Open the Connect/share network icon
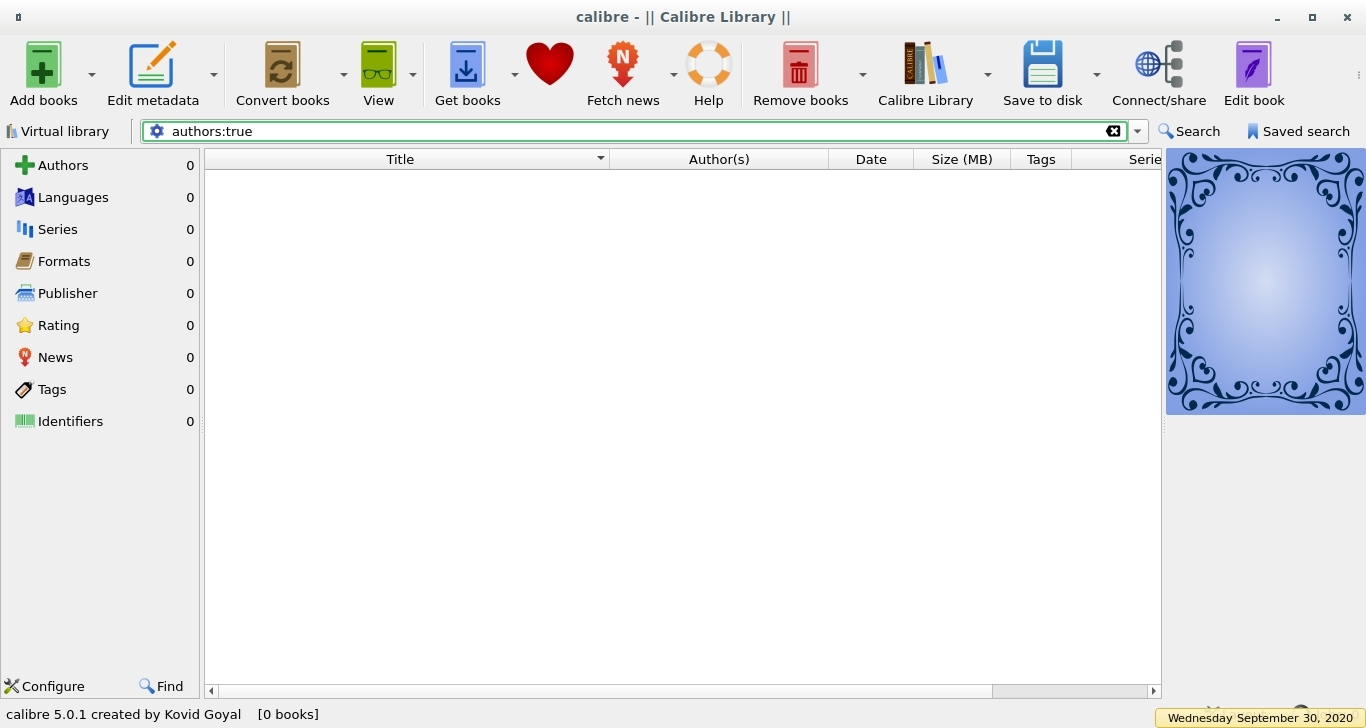Image resolution: width=1366 pixels, height=728 pixels. click(x=1159, y=65)
